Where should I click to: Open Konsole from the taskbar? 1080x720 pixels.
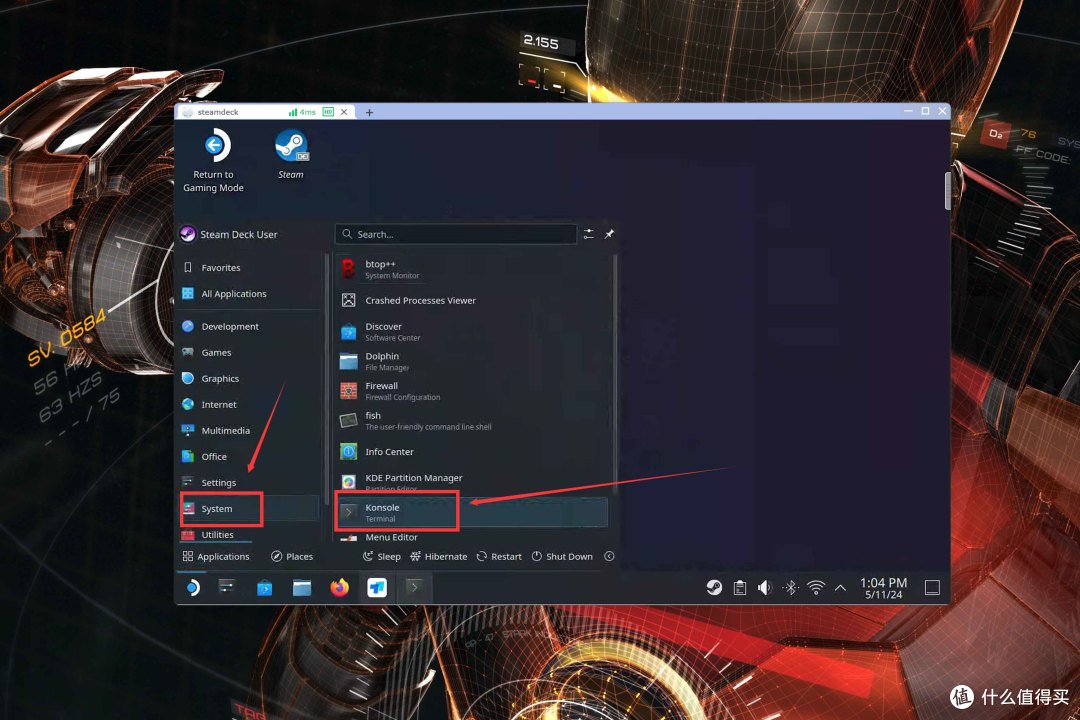click(414, 588)
